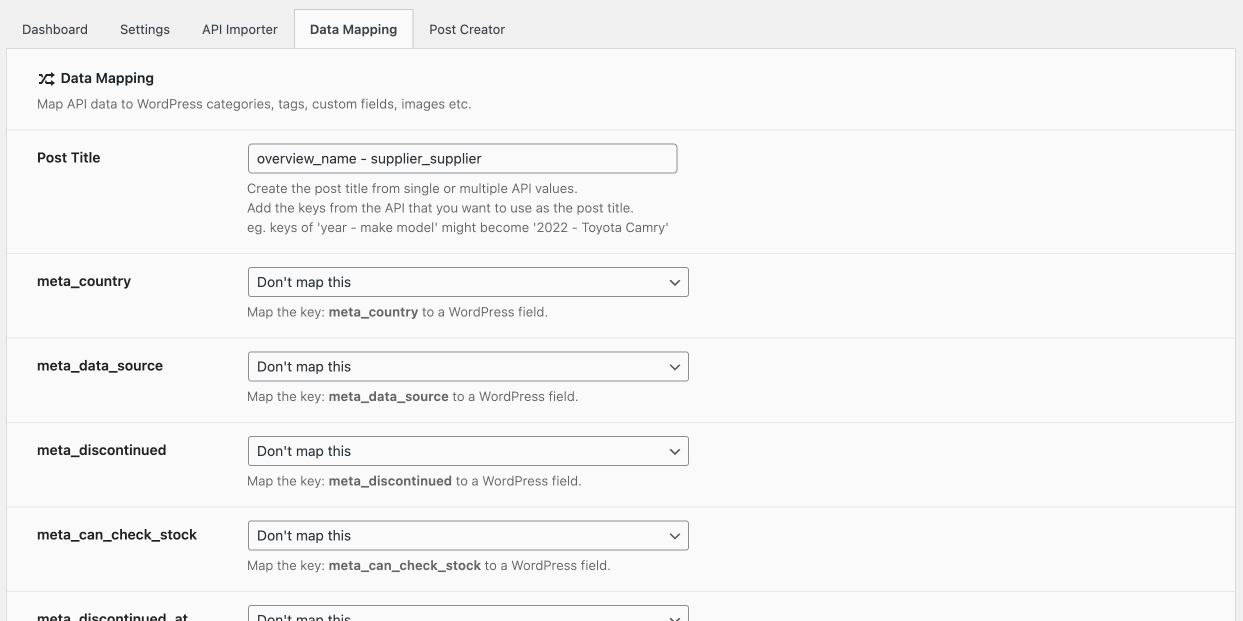The height and width of the screenshot is (621, 1243).
Task: Switch to the Settings tab
Action: (x=145, y=29)
